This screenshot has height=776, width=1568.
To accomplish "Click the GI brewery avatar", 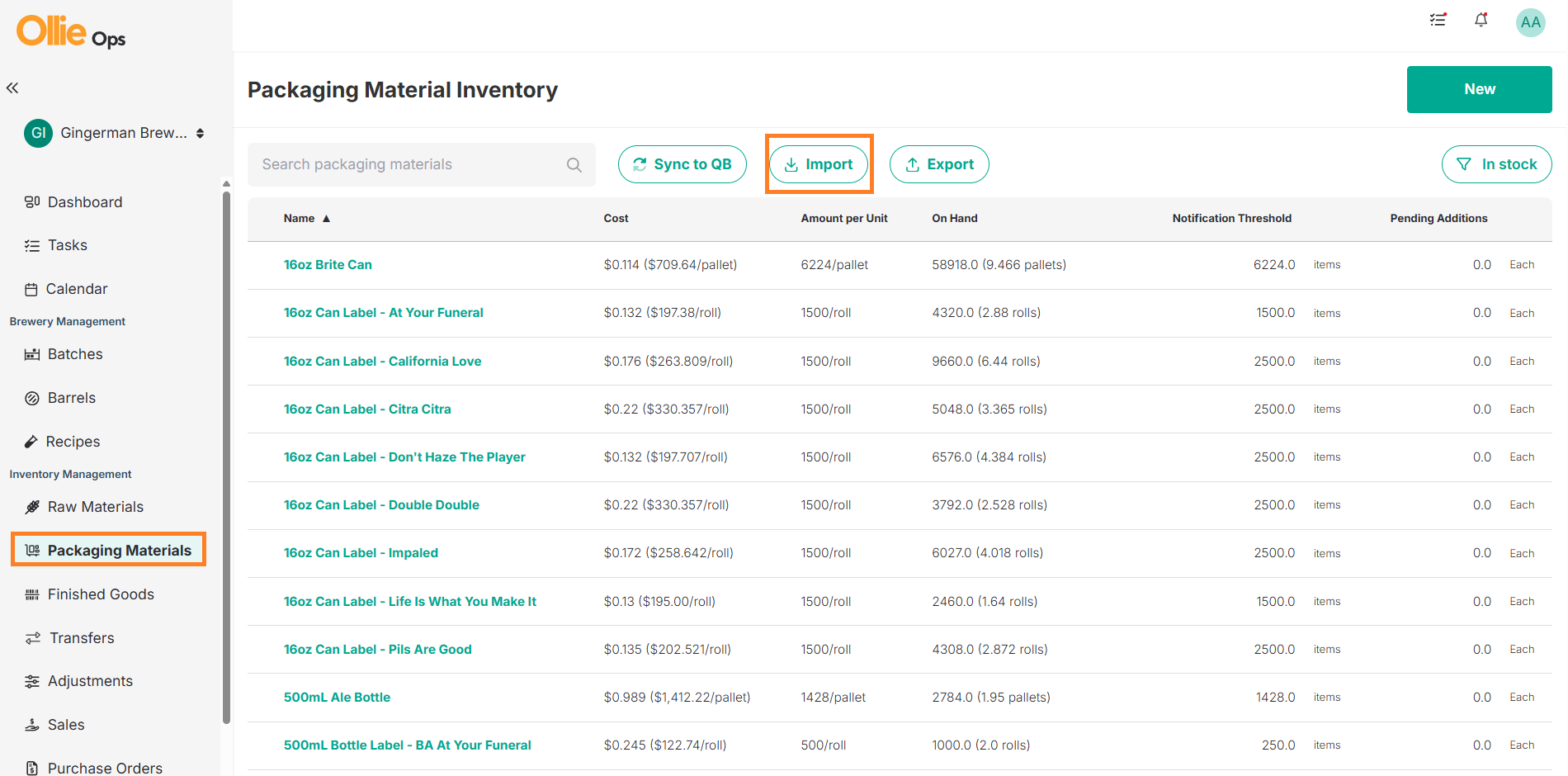I will [38, 133].
